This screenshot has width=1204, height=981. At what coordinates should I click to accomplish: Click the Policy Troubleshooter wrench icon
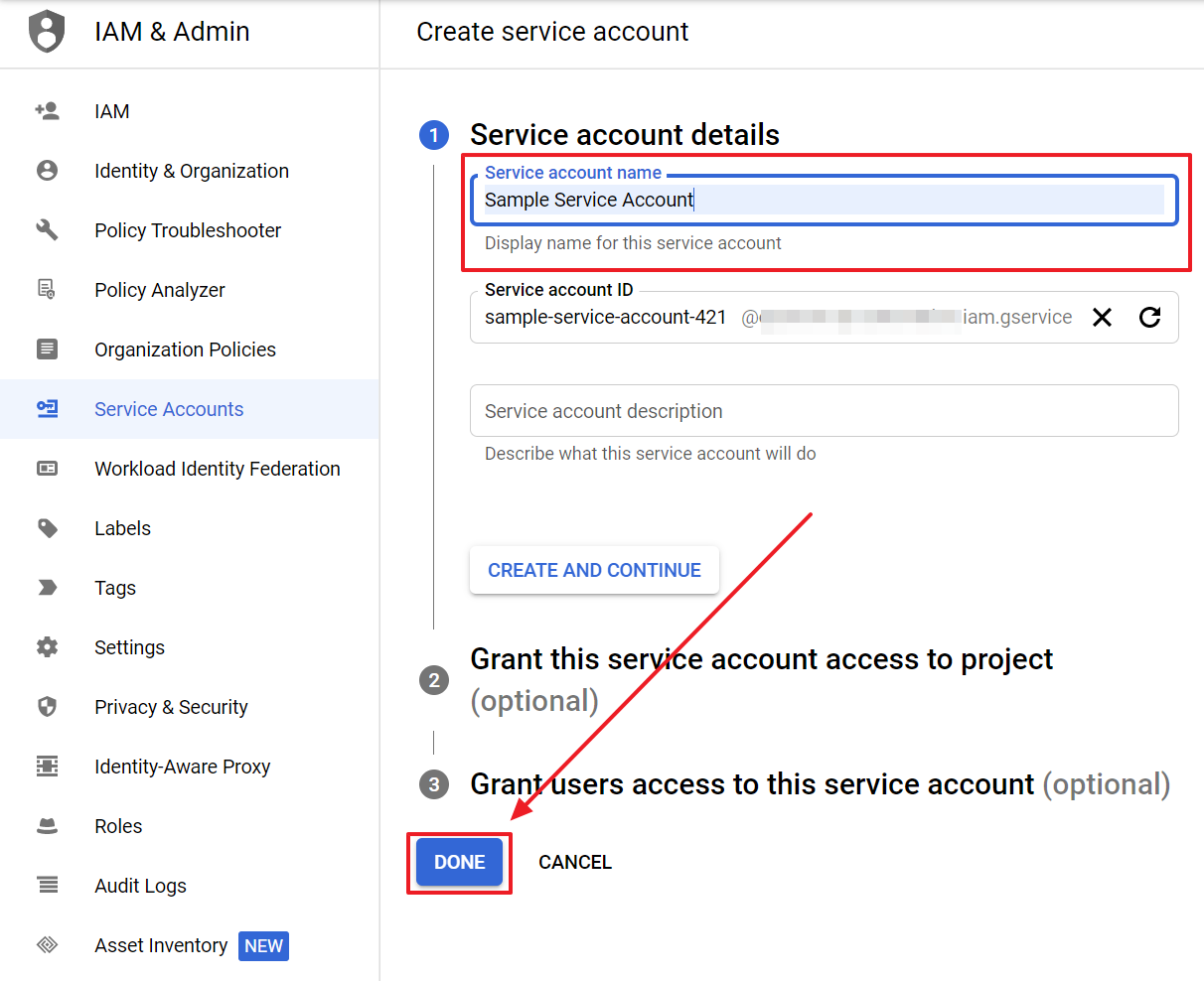coord(47,230)
